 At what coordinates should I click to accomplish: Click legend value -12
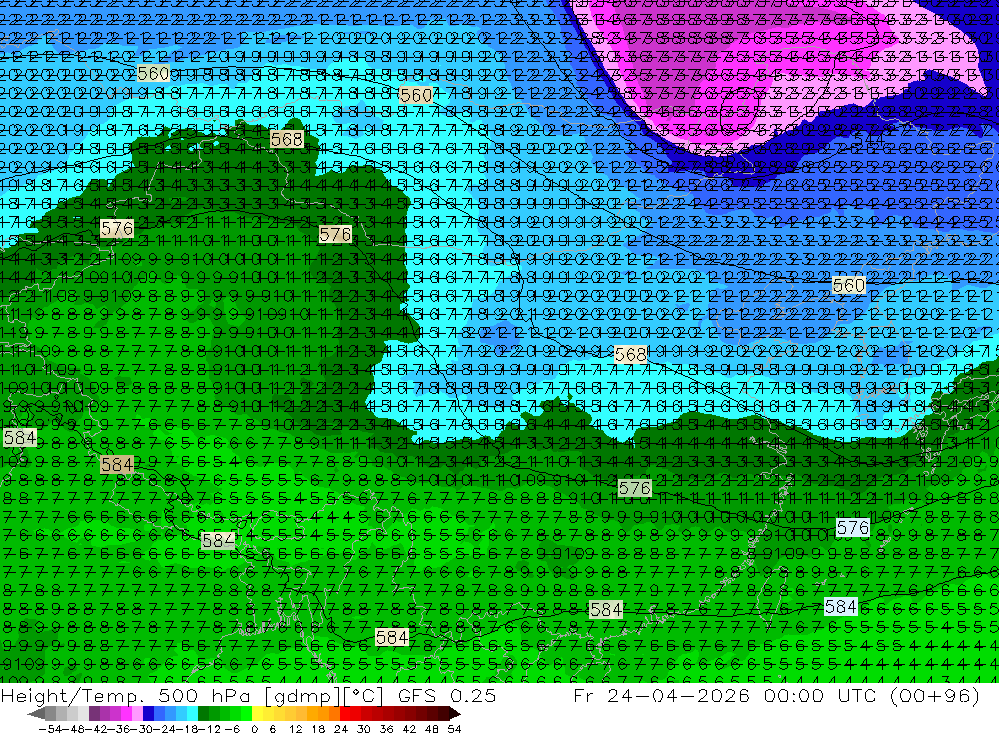(x=209, y=729)
